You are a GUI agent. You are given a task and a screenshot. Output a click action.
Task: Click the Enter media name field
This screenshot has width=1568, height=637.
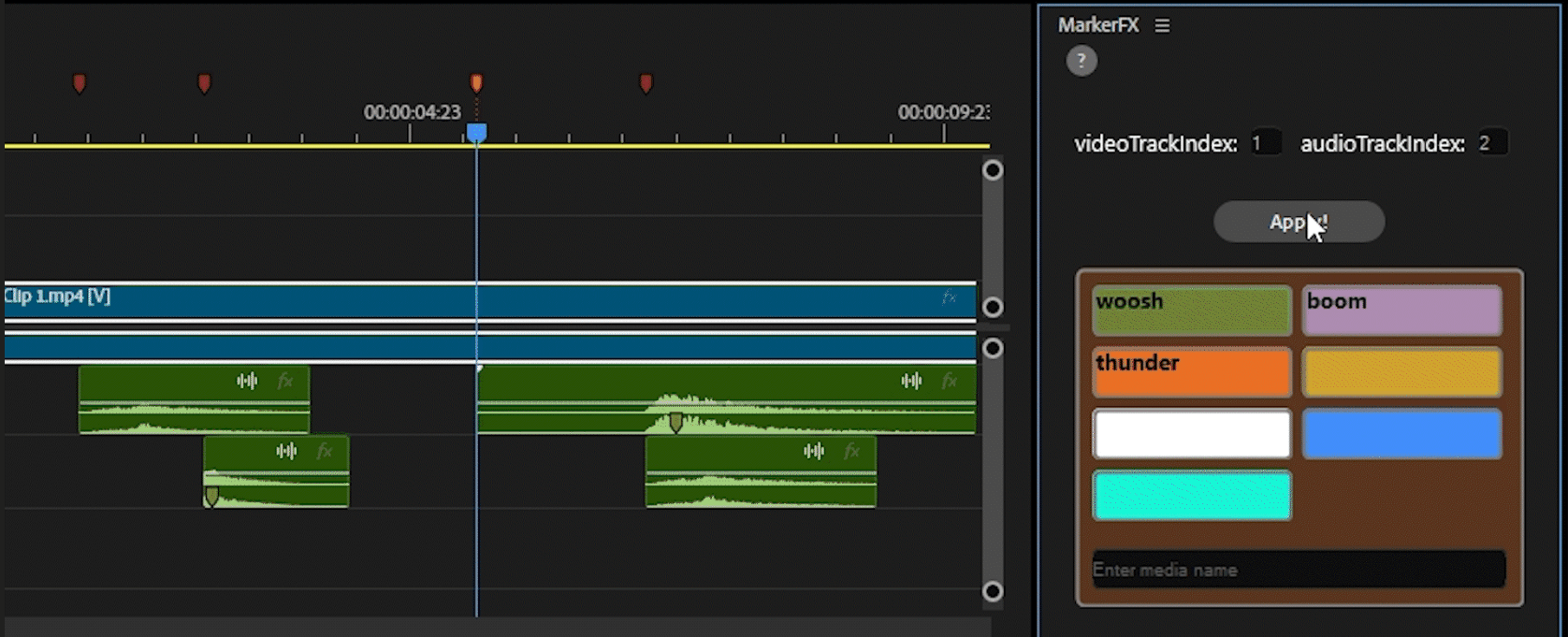click(1298, 570)
